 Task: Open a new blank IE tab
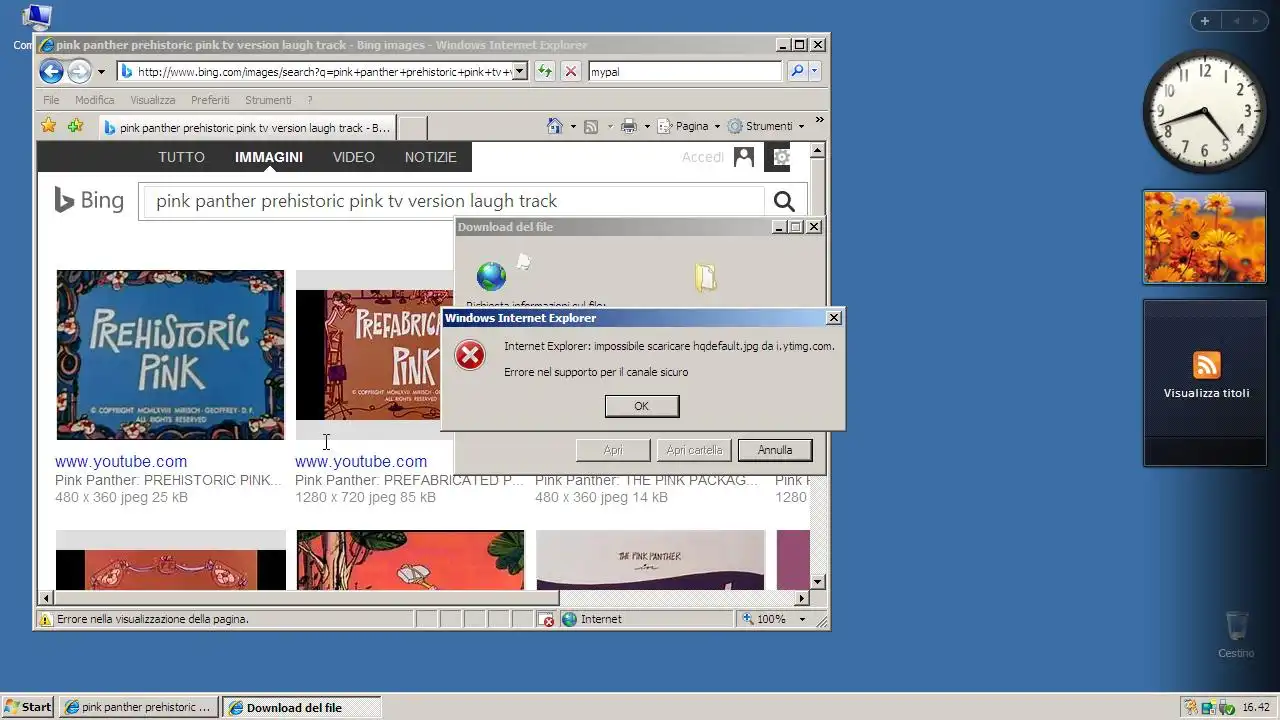tap(412, 127)
